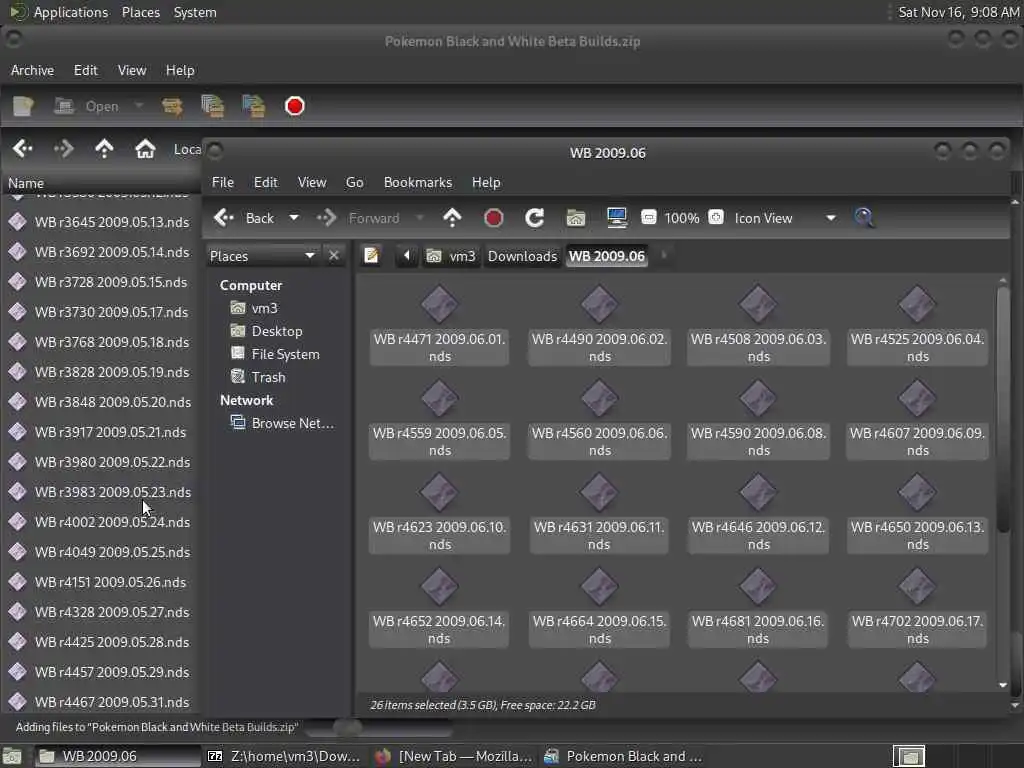Open the back history dropdown arrow
The width and height of the screenshot is (1024, 768).
tap(294, 218)
